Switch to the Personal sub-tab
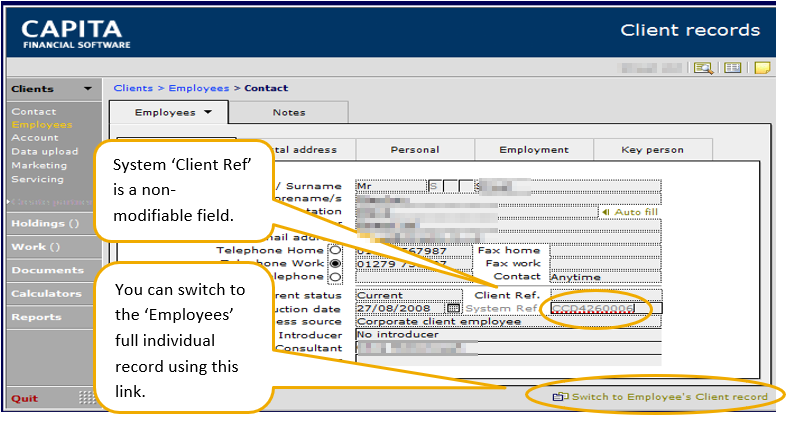Image resolution: width=788 pixels, height=422 pixels. point(415,150)
